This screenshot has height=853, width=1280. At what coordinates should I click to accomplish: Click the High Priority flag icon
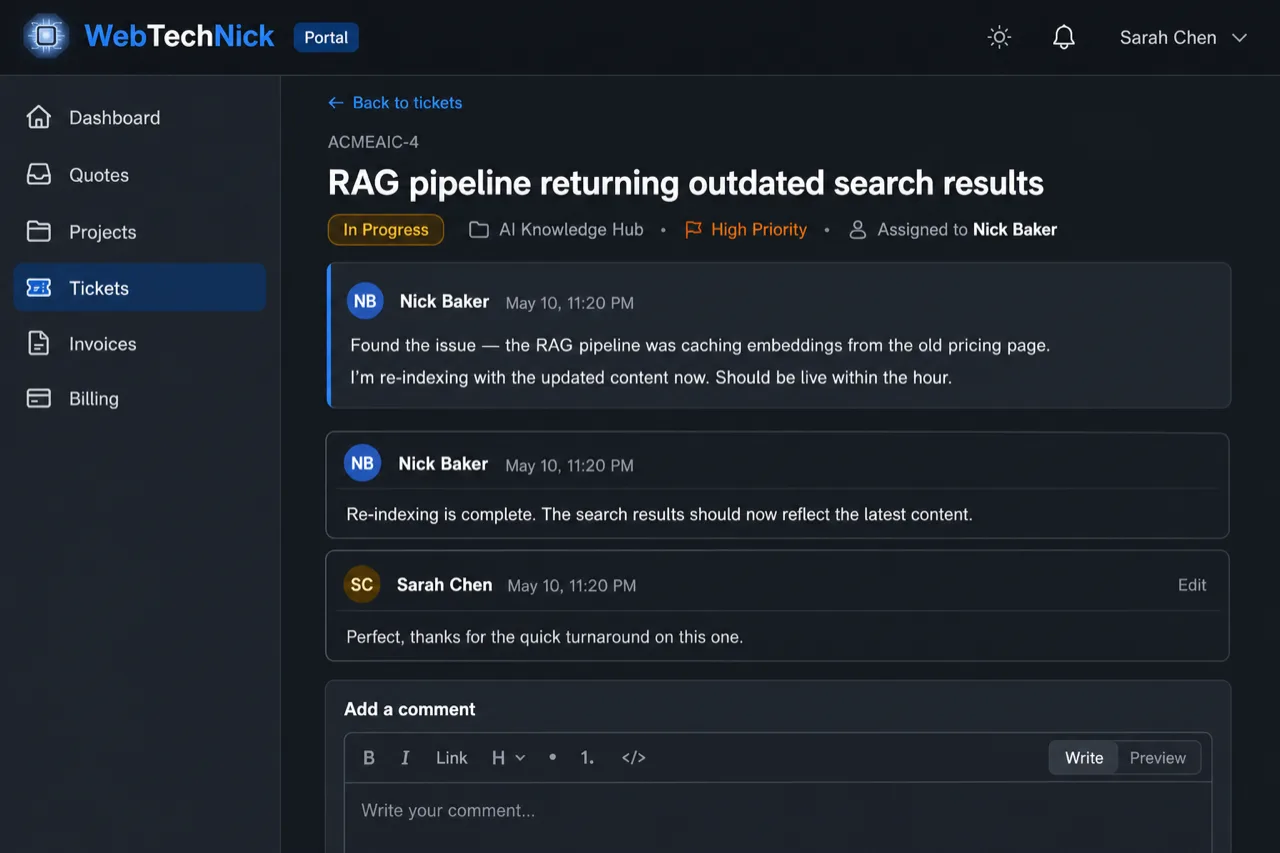[693, 230]
